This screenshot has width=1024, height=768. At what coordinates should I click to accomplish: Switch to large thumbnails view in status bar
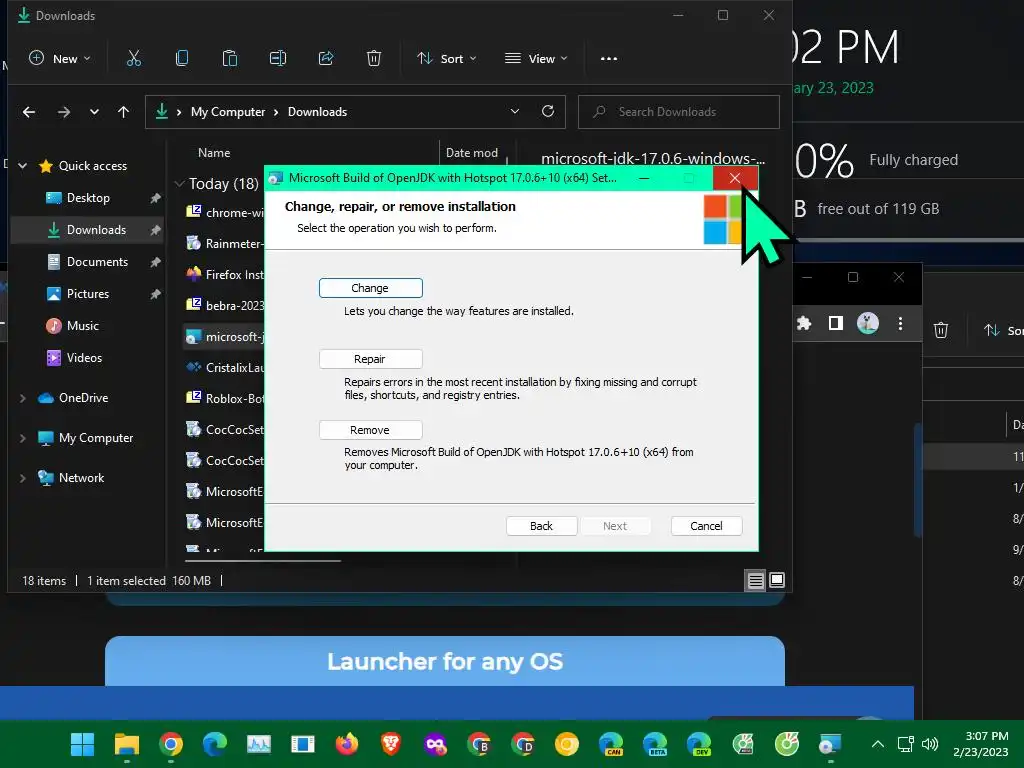(x=777, y=580)
